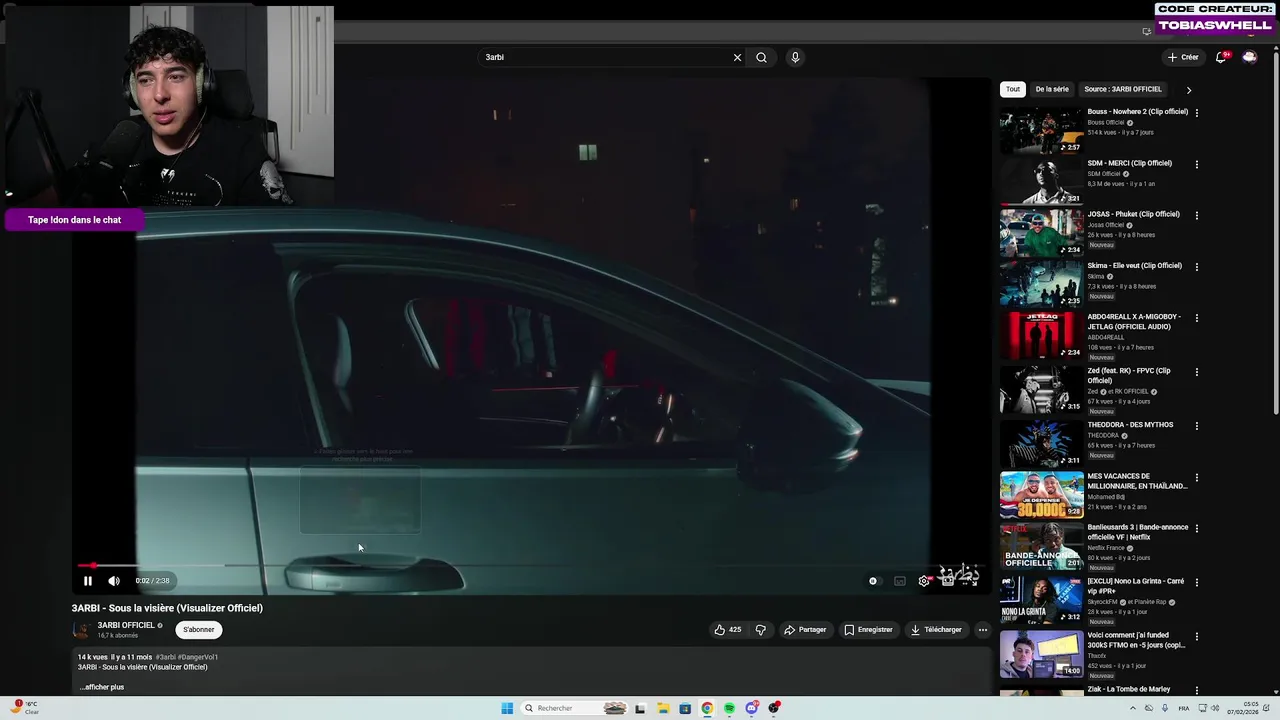Open options menu for Bouss - Nowhere 2
The width and height of the screenshot is (1280, 720).
(x=1197, y=113)
